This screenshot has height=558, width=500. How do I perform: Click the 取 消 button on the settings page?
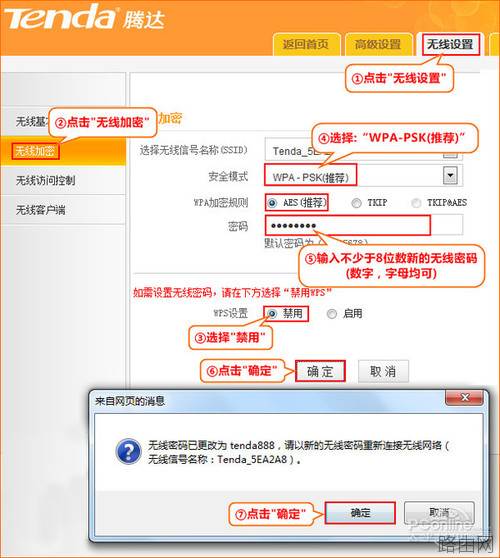pyautogui.click(x=383, y=372)
